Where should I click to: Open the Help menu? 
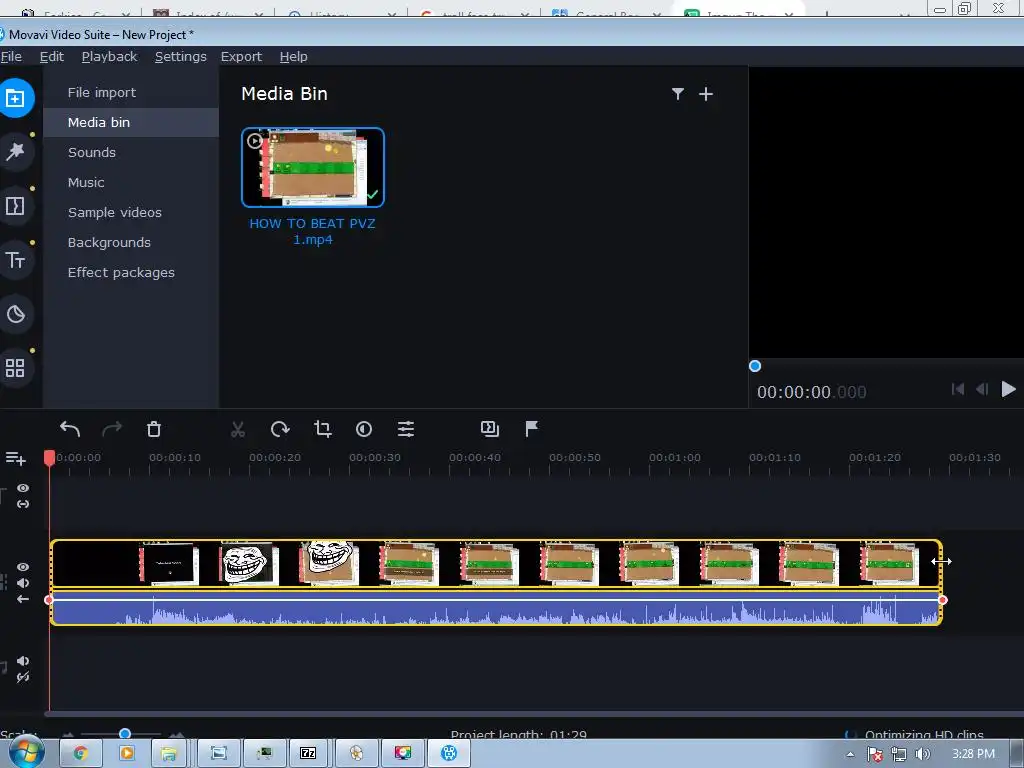click(x=293, y=57)
